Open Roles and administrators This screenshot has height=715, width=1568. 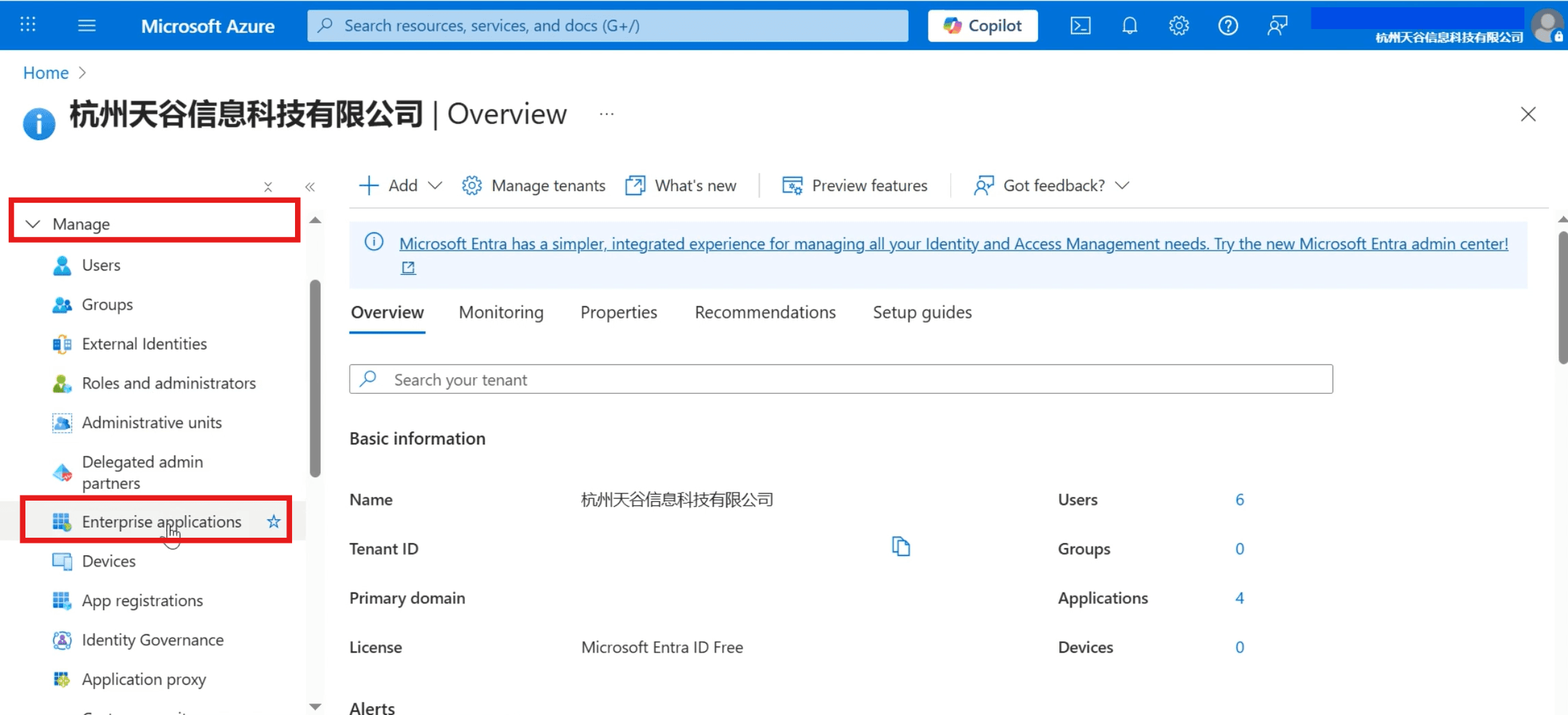(169, 383)
